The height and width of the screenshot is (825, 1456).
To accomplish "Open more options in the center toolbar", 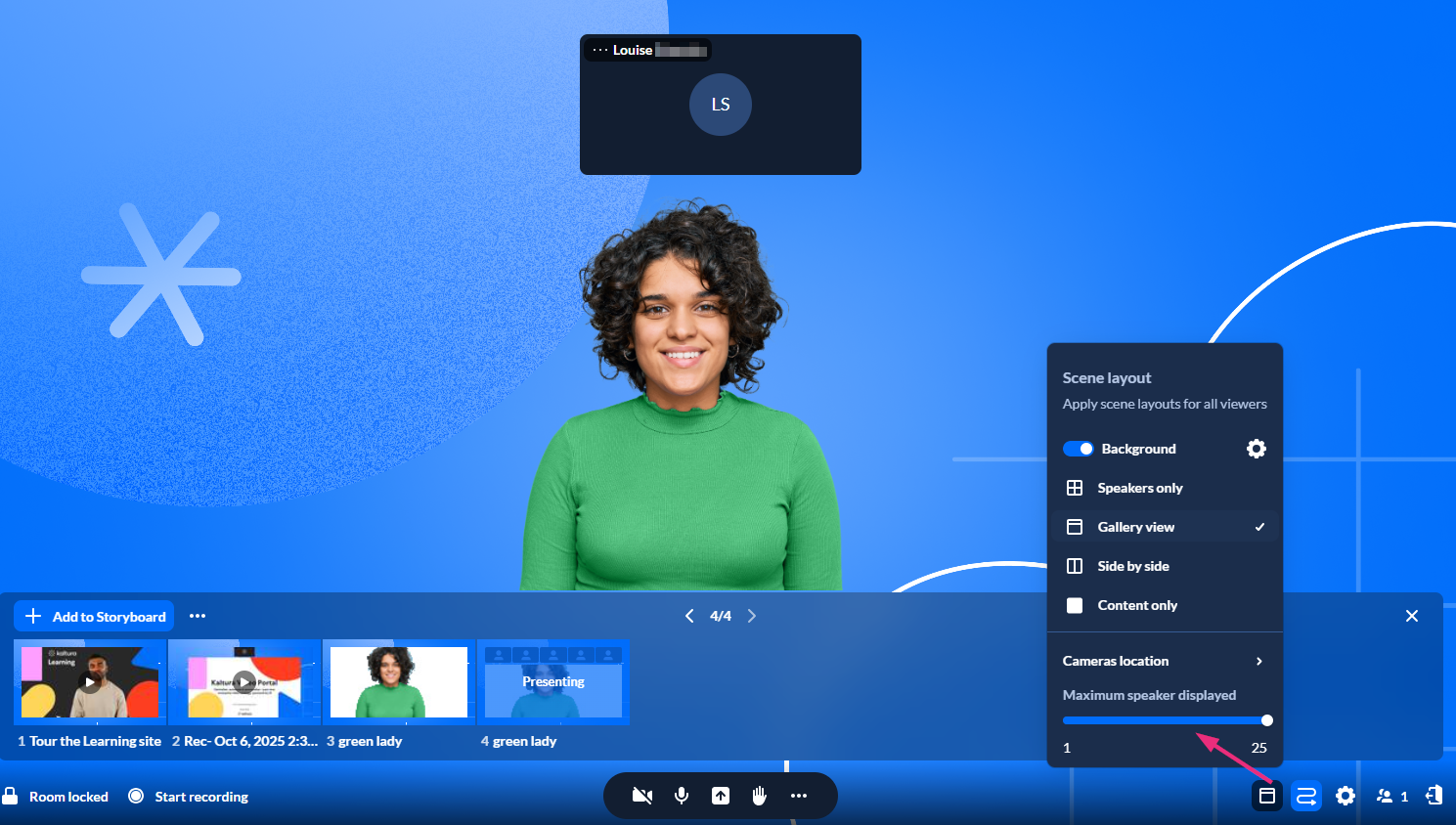I will (799, 796).
